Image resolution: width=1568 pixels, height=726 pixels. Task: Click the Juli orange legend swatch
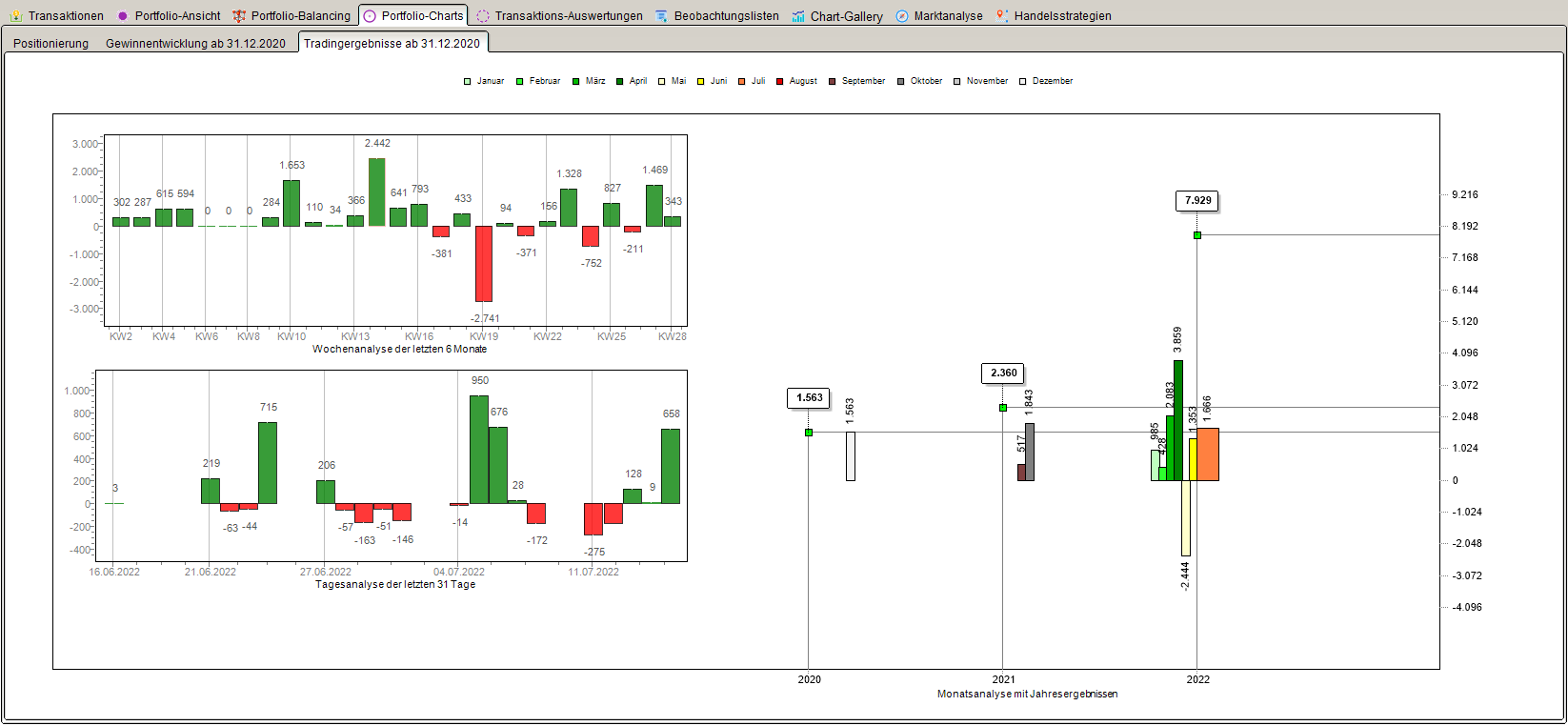click(742, 81)
